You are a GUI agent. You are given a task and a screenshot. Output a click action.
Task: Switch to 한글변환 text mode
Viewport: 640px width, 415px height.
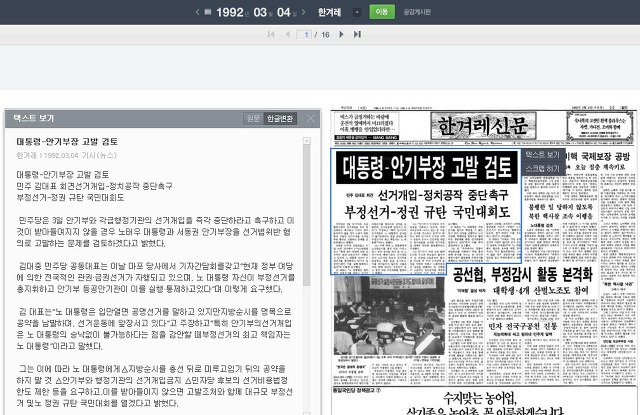click(280, 118)
